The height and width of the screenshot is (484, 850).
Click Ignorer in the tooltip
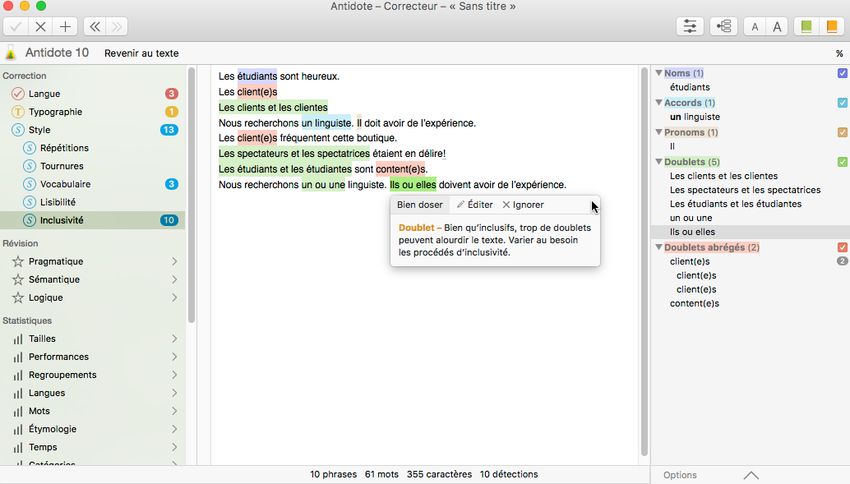(x=523, y=205)
